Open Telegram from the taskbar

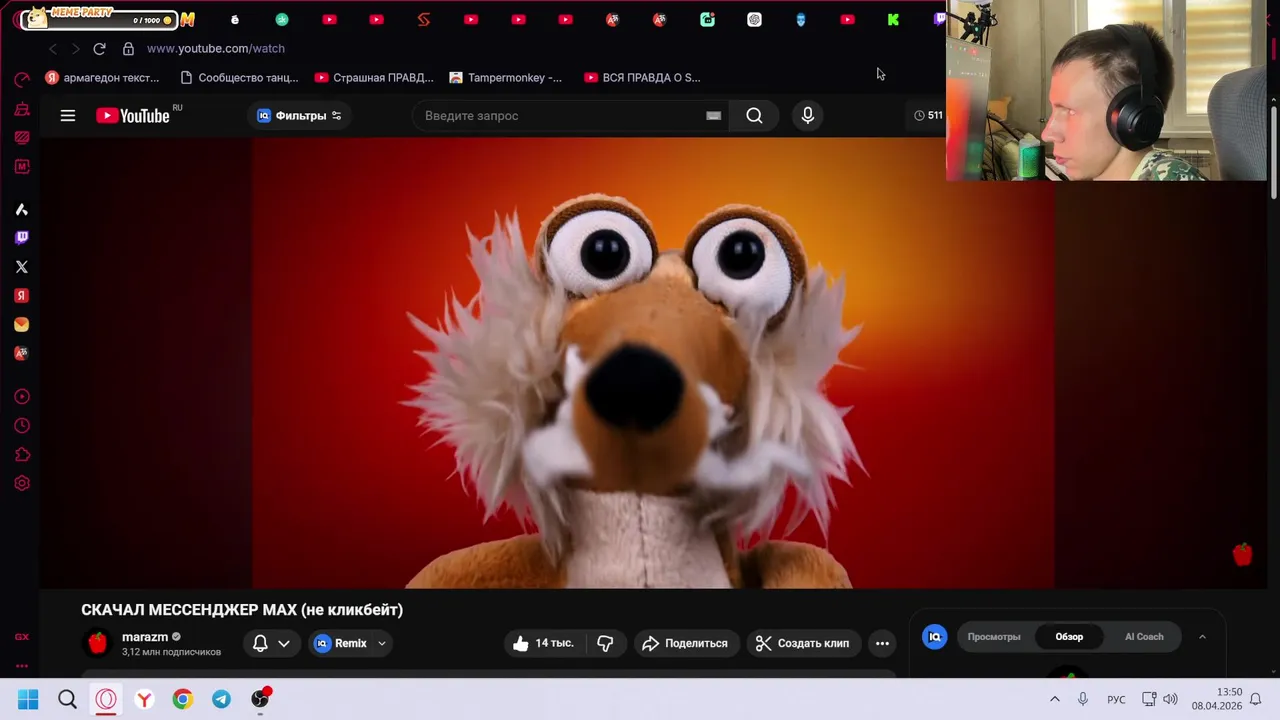click(x=221, y=700)
